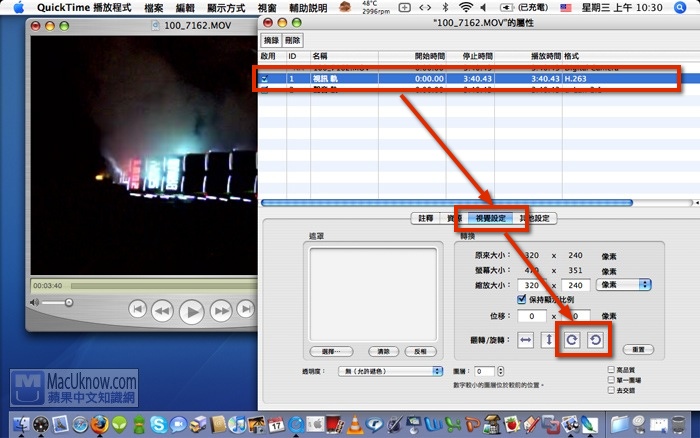
Task: Click the scaled height field showing 240
Action: point(575,285)
